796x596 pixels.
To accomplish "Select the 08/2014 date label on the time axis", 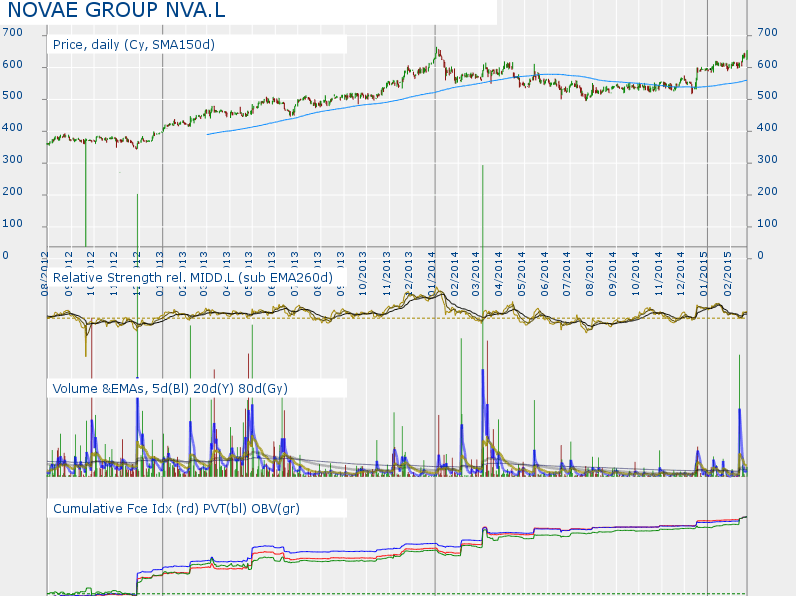I will coord(590,274).
